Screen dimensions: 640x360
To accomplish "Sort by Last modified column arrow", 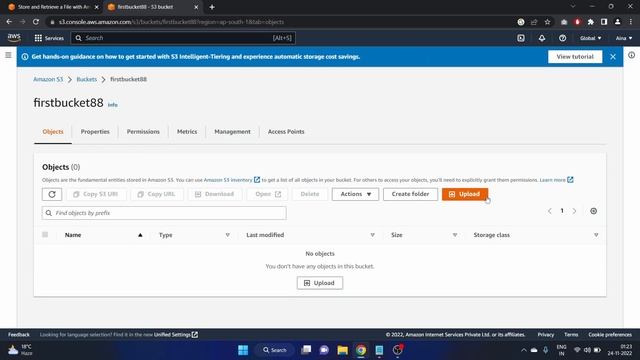I will click(x=372, y=235).
